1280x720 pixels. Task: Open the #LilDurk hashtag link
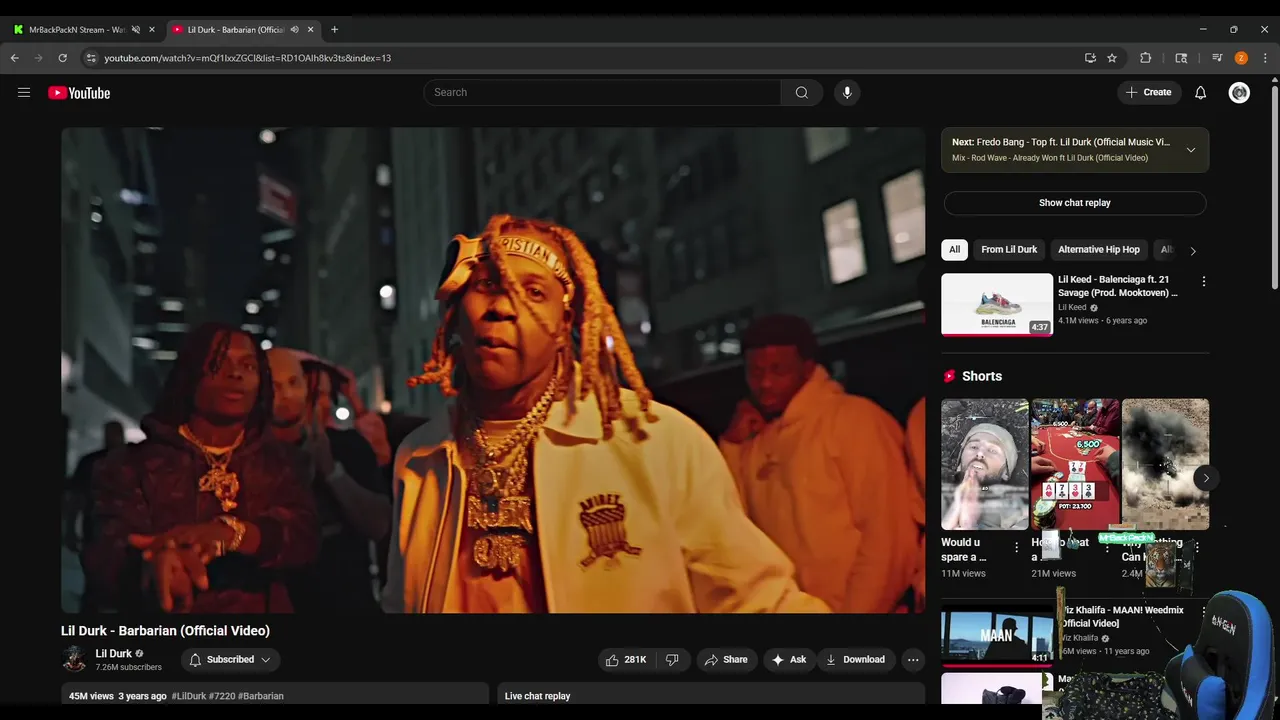[189, 696]
